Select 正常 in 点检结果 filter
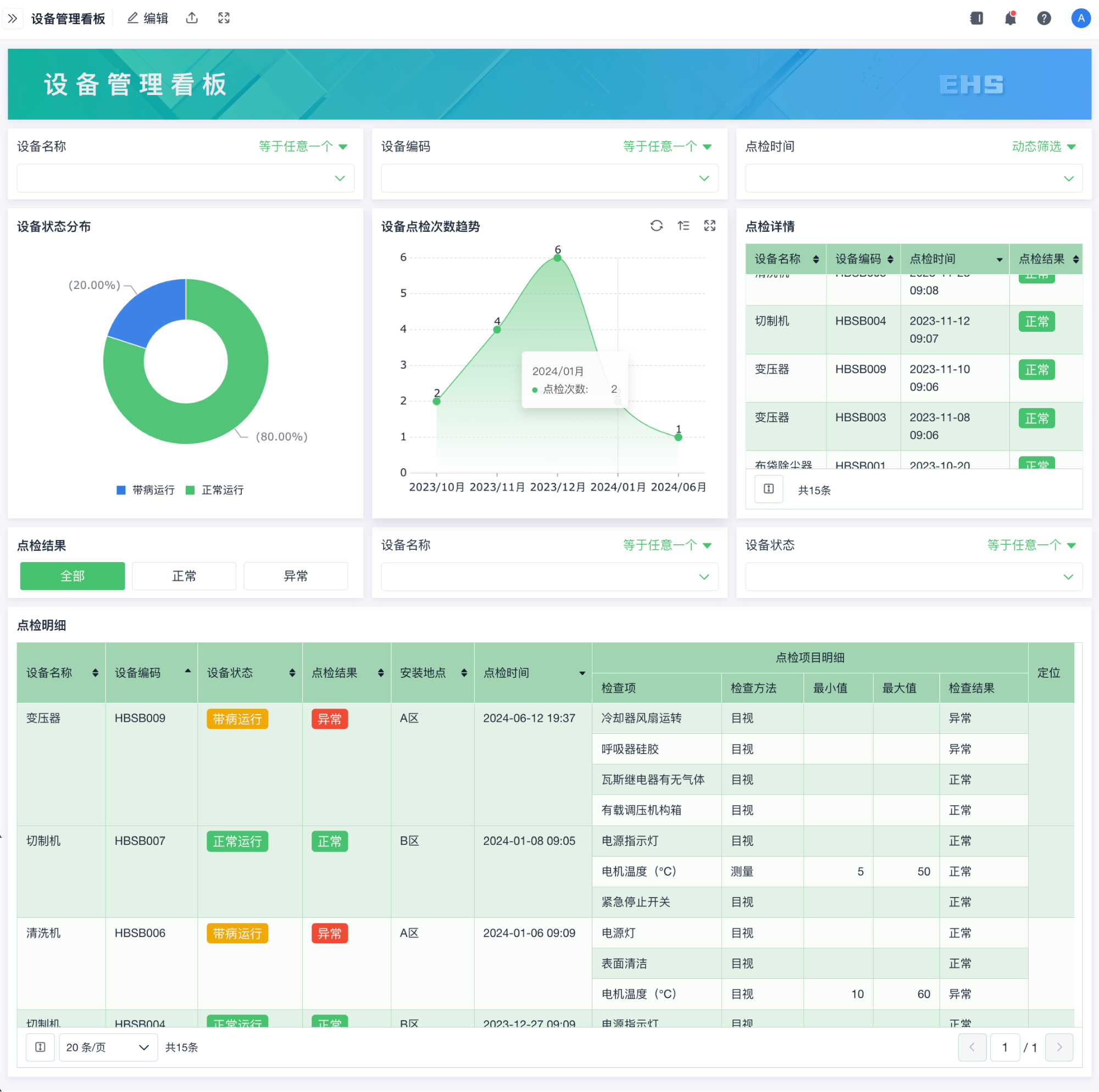1099x1092 pixels. (x=184, y=576)
